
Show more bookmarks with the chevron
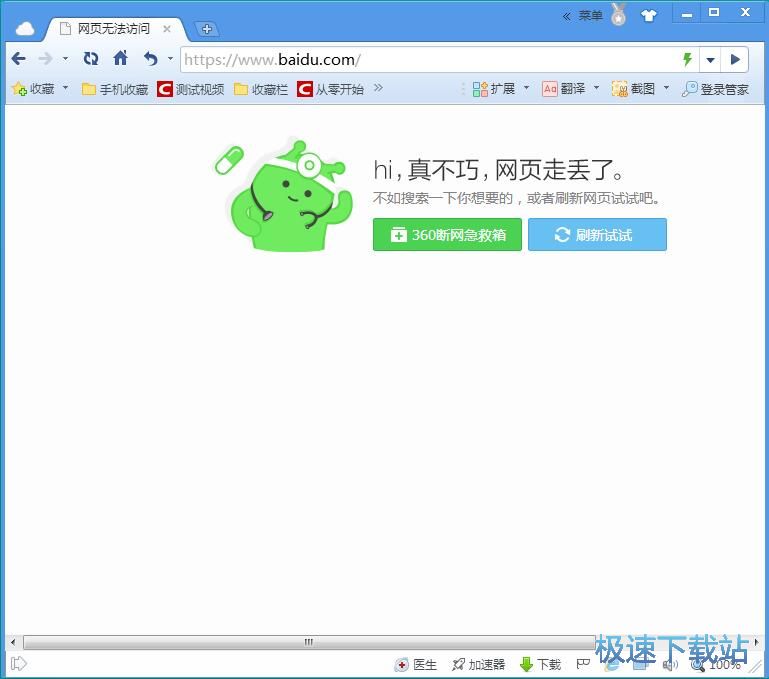(x=378, y=88)
